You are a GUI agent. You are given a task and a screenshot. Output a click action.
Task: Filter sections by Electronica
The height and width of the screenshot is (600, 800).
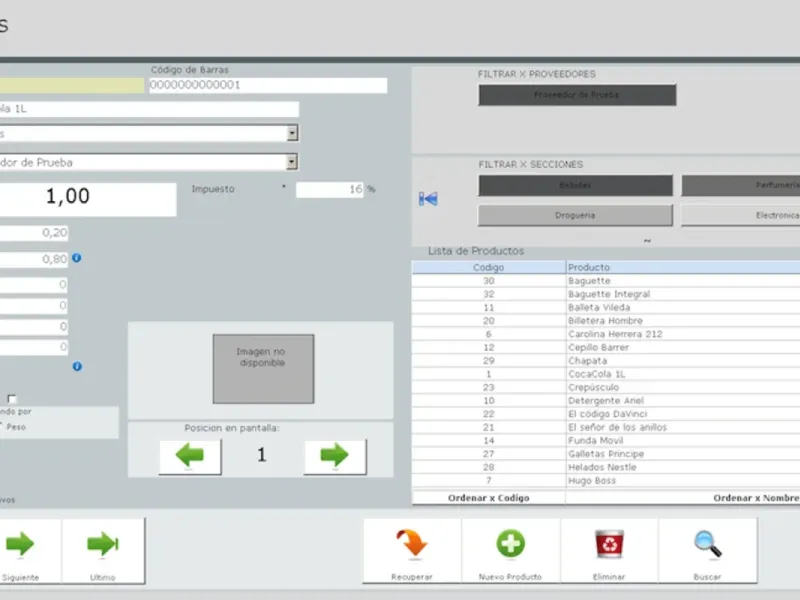pyautogui.click(x=741, y=215)
